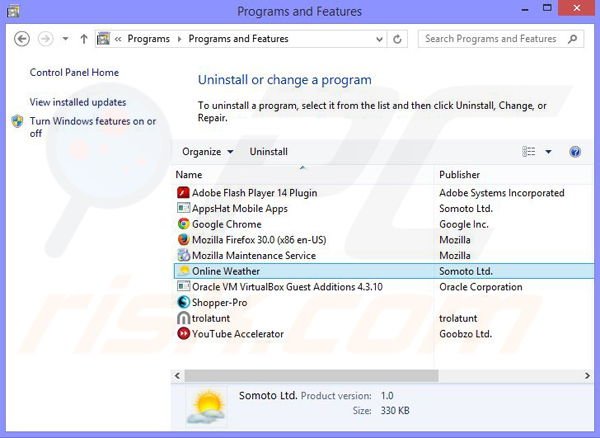The width and height of the screenshot is (600, 438).
Task: Click the trolatunt arch icon
Action: point(183,318)
